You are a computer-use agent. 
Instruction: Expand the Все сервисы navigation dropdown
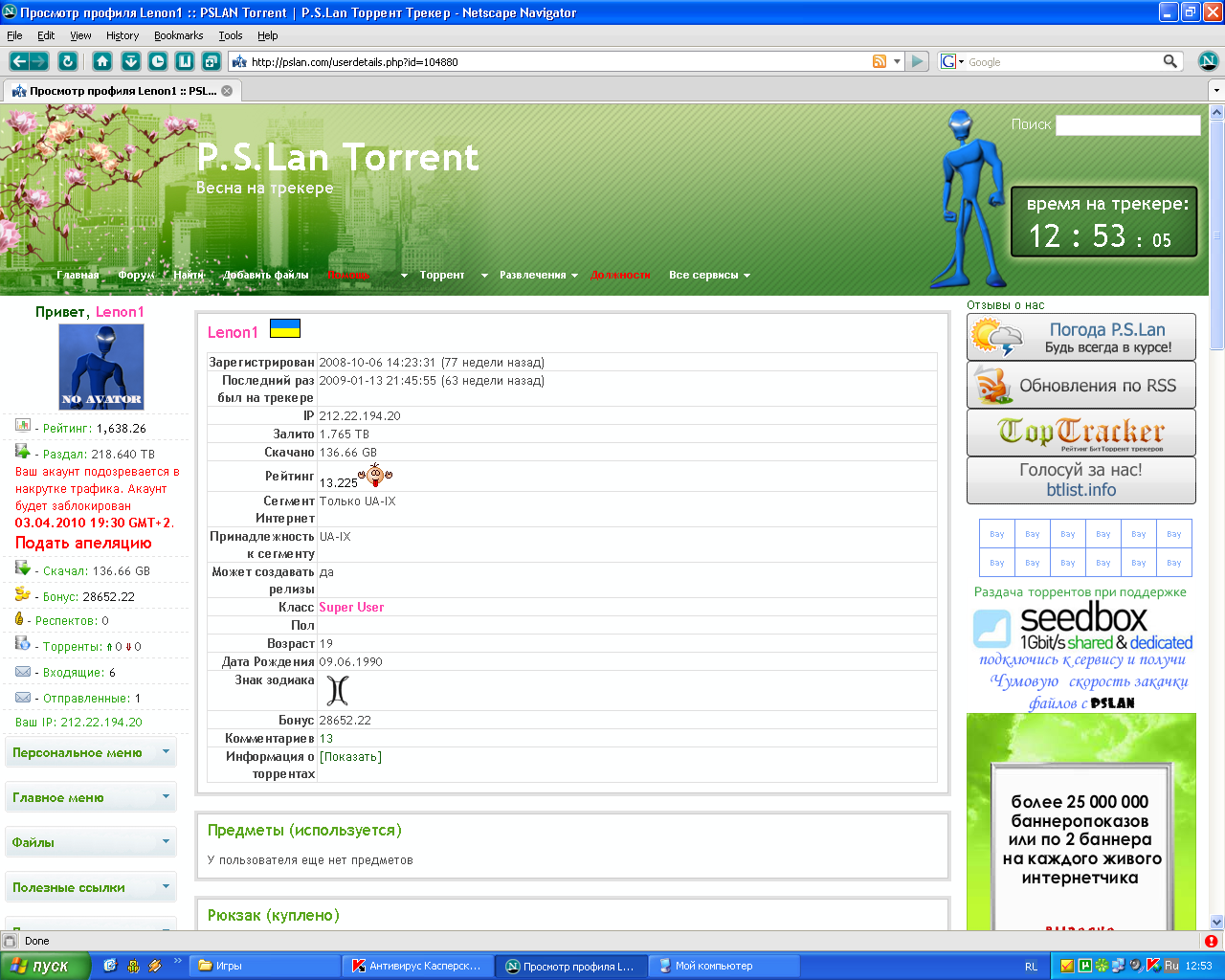tap(746, 276)
